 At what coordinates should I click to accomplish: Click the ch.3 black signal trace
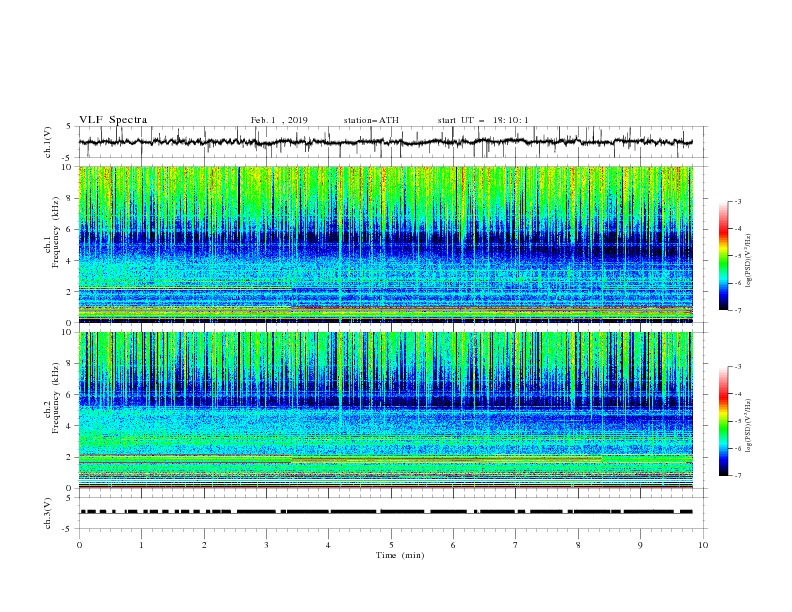tap(385, 512)
